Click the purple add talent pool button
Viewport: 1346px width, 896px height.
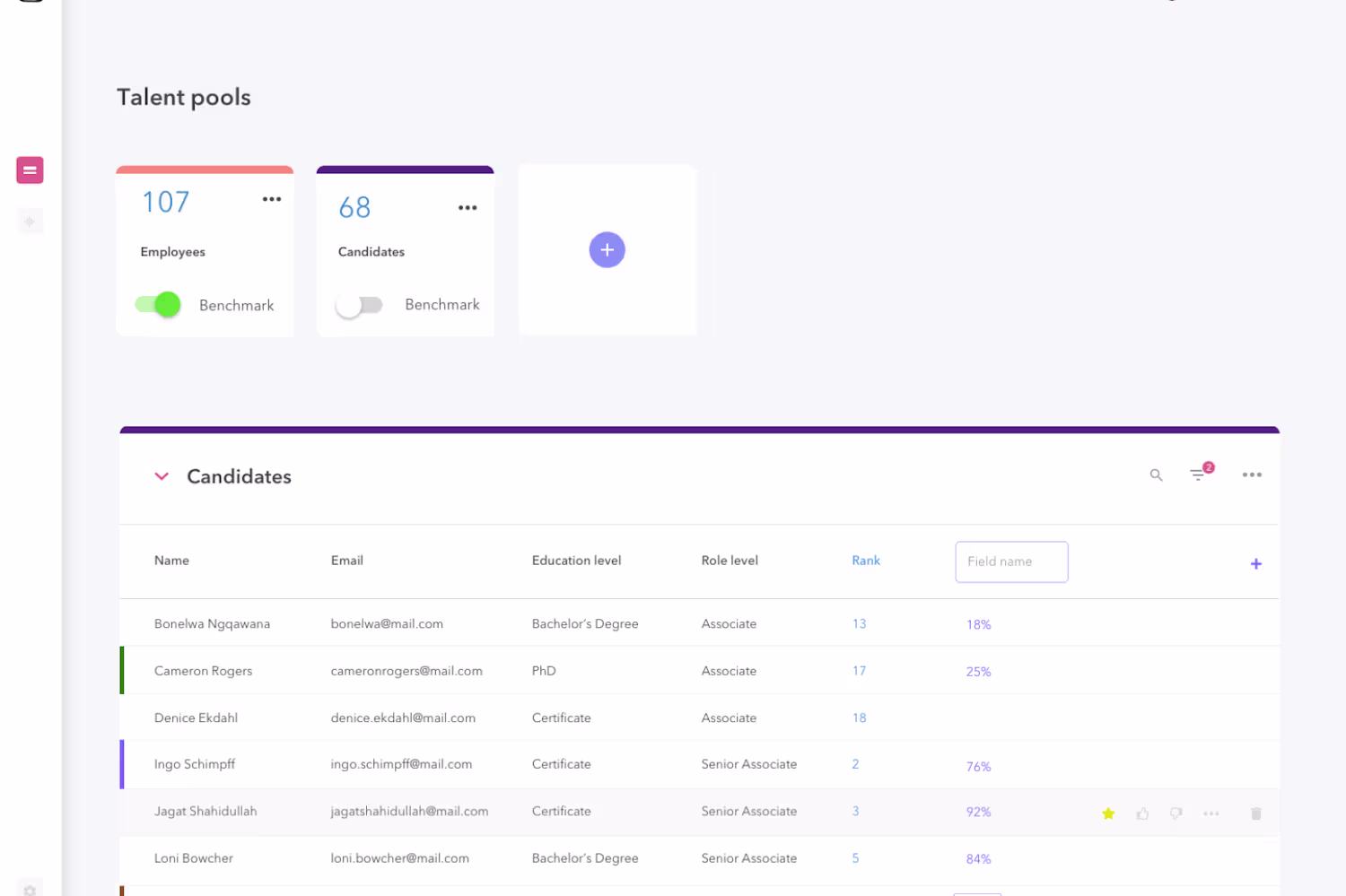click(607, 249)
